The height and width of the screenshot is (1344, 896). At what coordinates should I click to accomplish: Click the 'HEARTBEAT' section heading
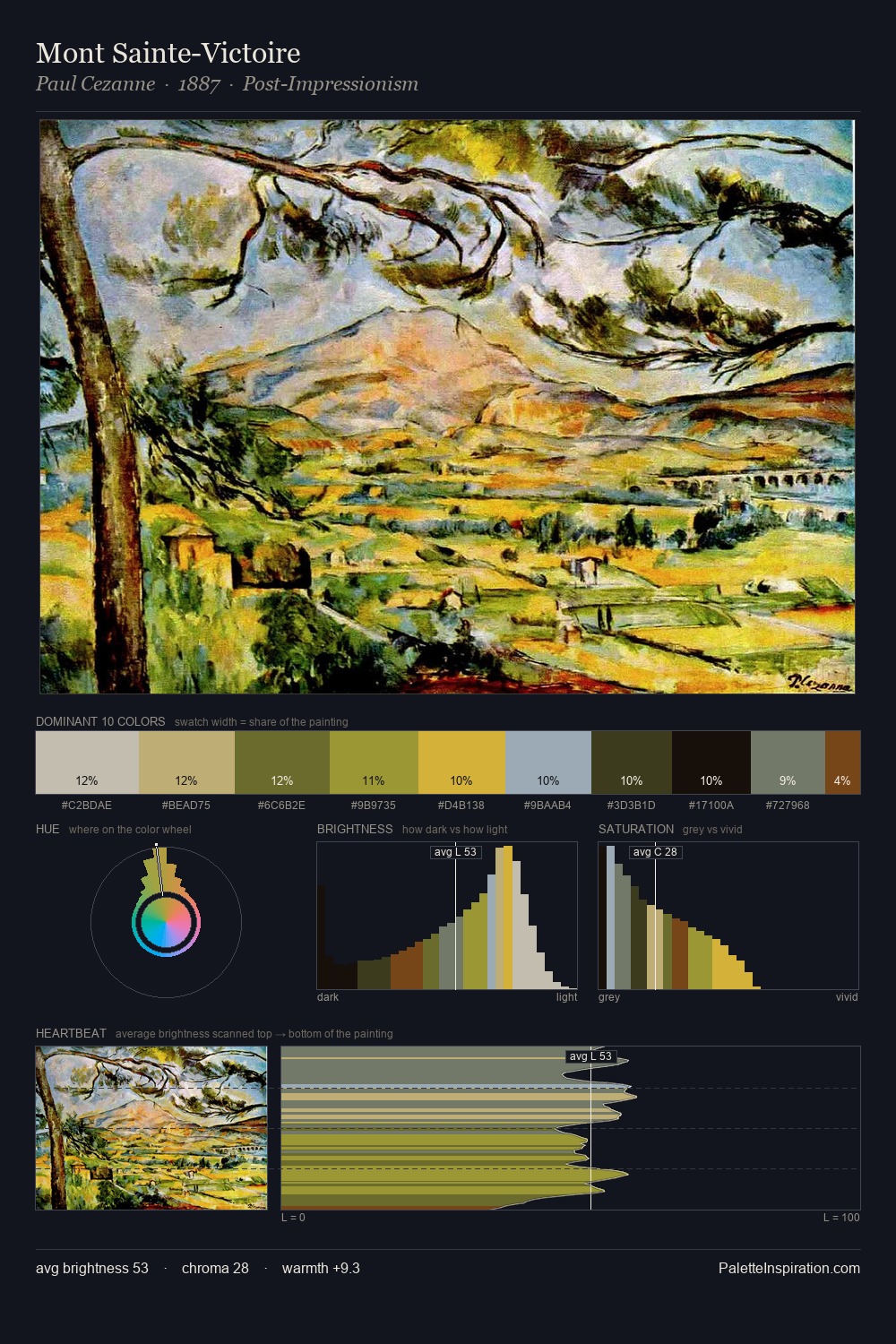71,1033
